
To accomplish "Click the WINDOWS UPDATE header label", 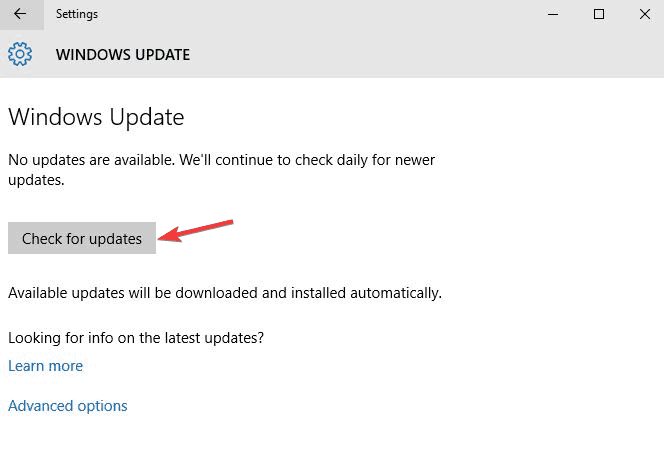I will pos(123,54).
